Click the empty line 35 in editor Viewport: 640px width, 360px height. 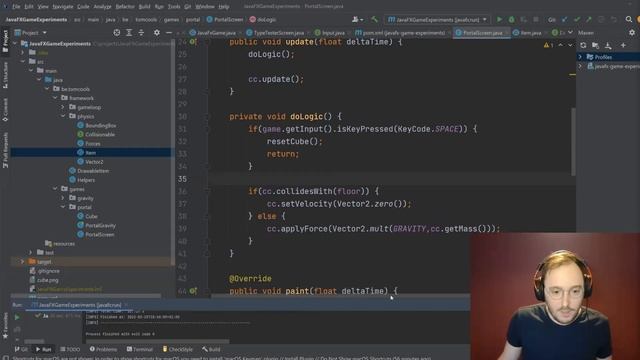coord(392,179)
